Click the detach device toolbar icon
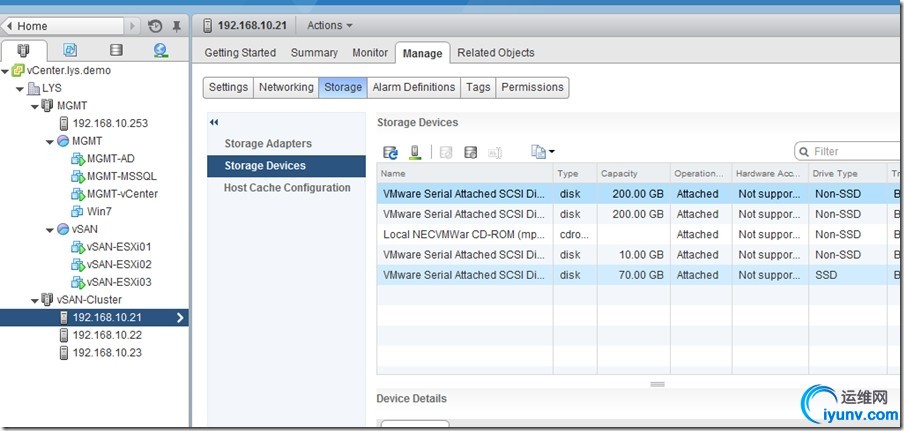Image resolution: width=904 pixels, height=431 pixels. point(446,152)
